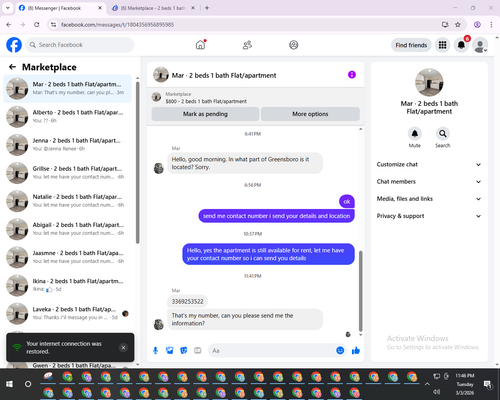This screenshot has width=500, height=400.
Task: Open the notifications bell
Action: click(461, 45)
